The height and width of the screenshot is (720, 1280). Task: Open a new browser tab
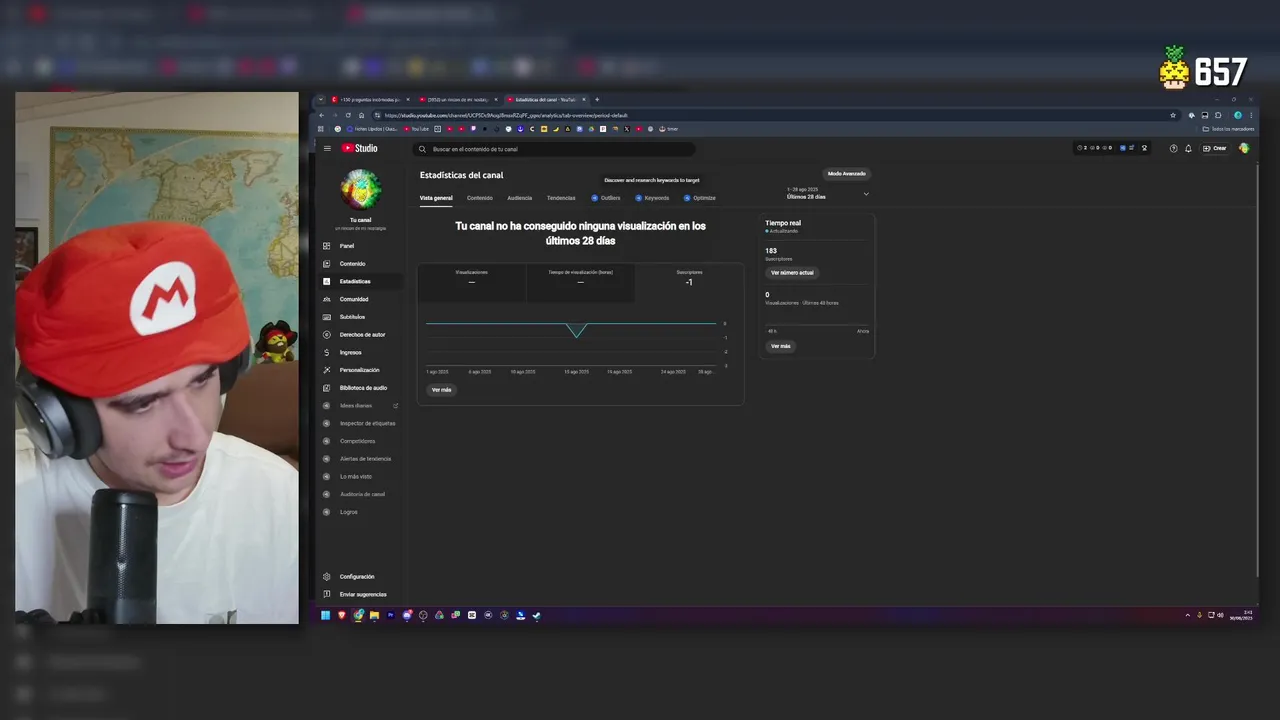tap(597, 99)
